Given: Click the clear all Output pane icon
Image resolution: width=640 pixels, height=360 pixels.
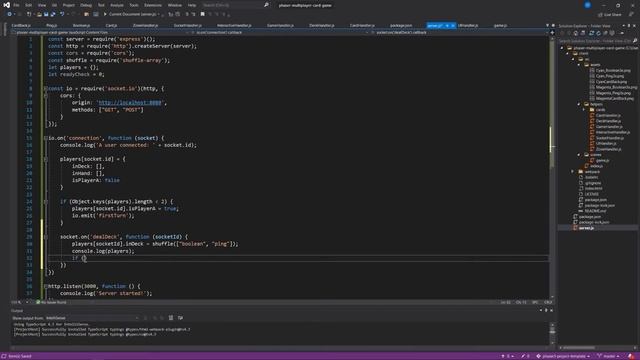Looking at the screenshot, I should pos(171,318).
